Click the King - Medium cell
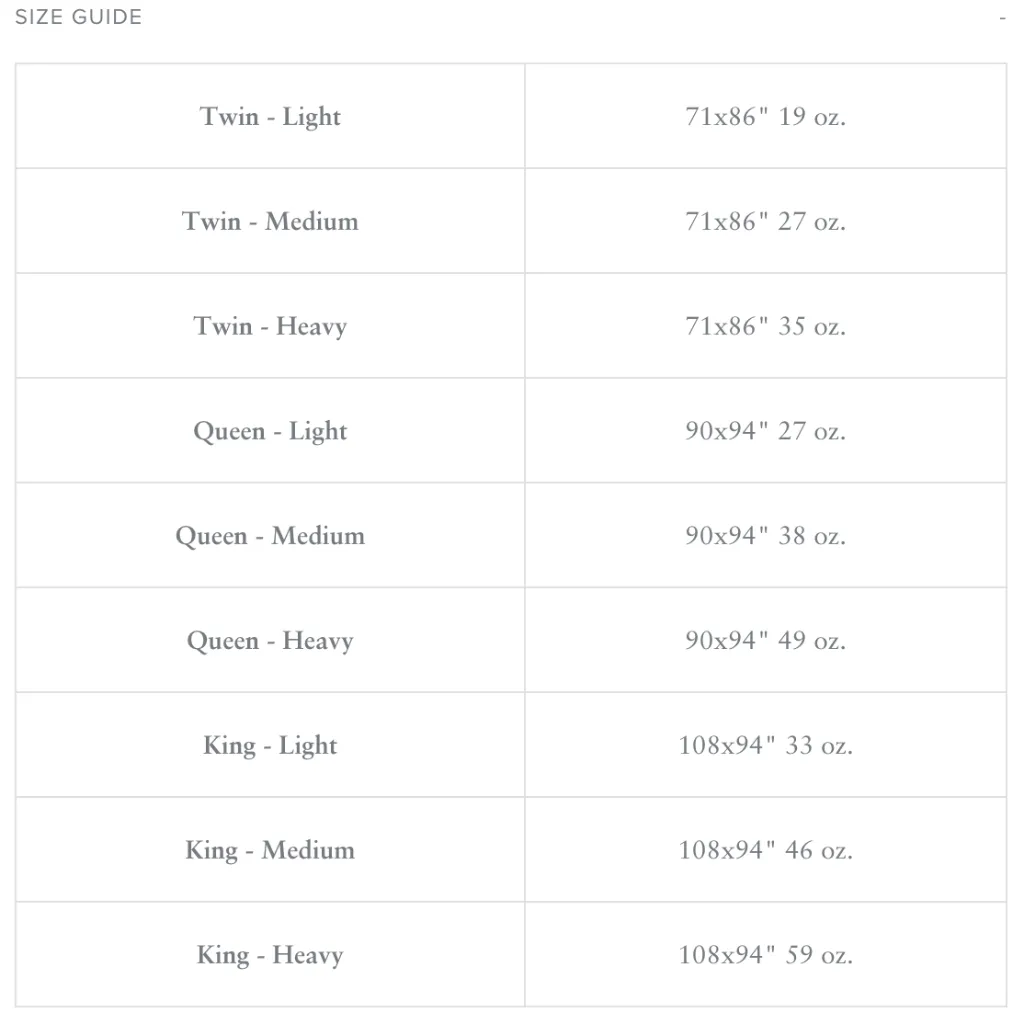The width and height of the screenshot is (1024, 1024). click(270, 850)
